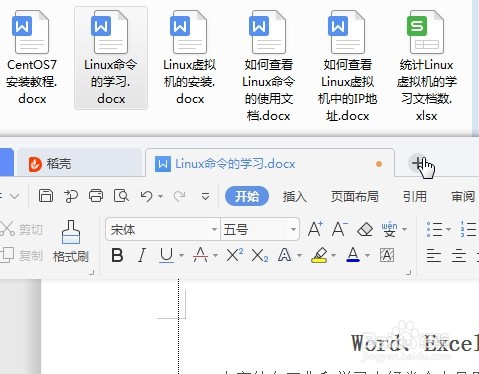The width and height of the screenshot is (479, 374).
Task: Expand text effects dropdown arrow
Action: click(x=299, y=256)
